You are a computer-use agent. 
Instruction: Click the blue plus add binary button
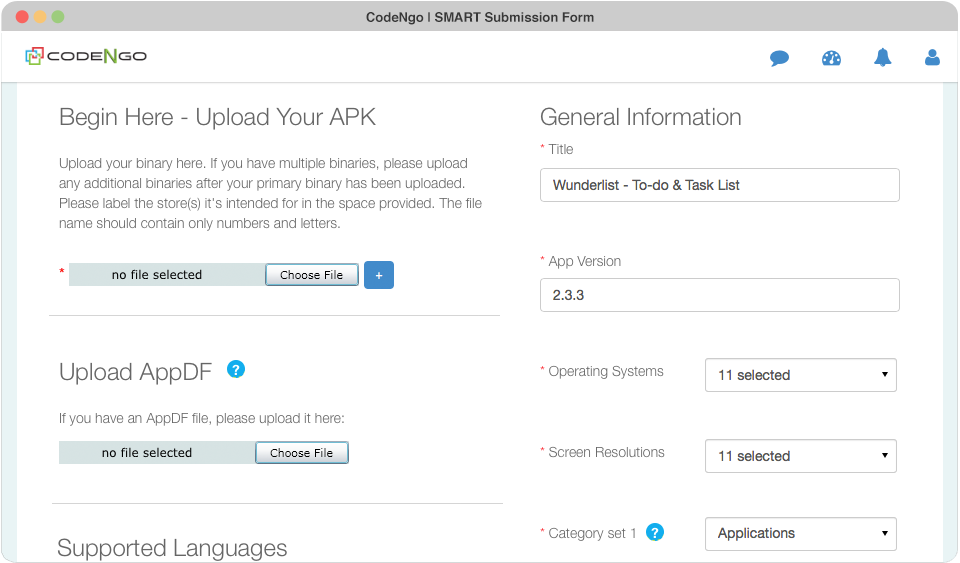(379, 275)
